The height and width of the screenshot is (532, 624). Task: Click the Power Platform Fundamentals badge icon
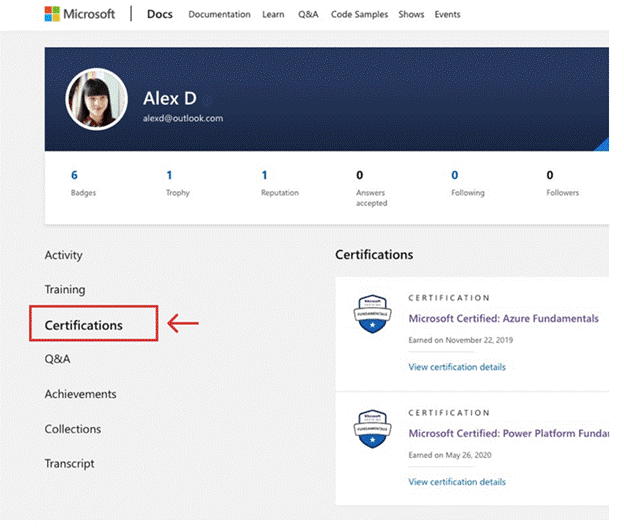[372, 429]
